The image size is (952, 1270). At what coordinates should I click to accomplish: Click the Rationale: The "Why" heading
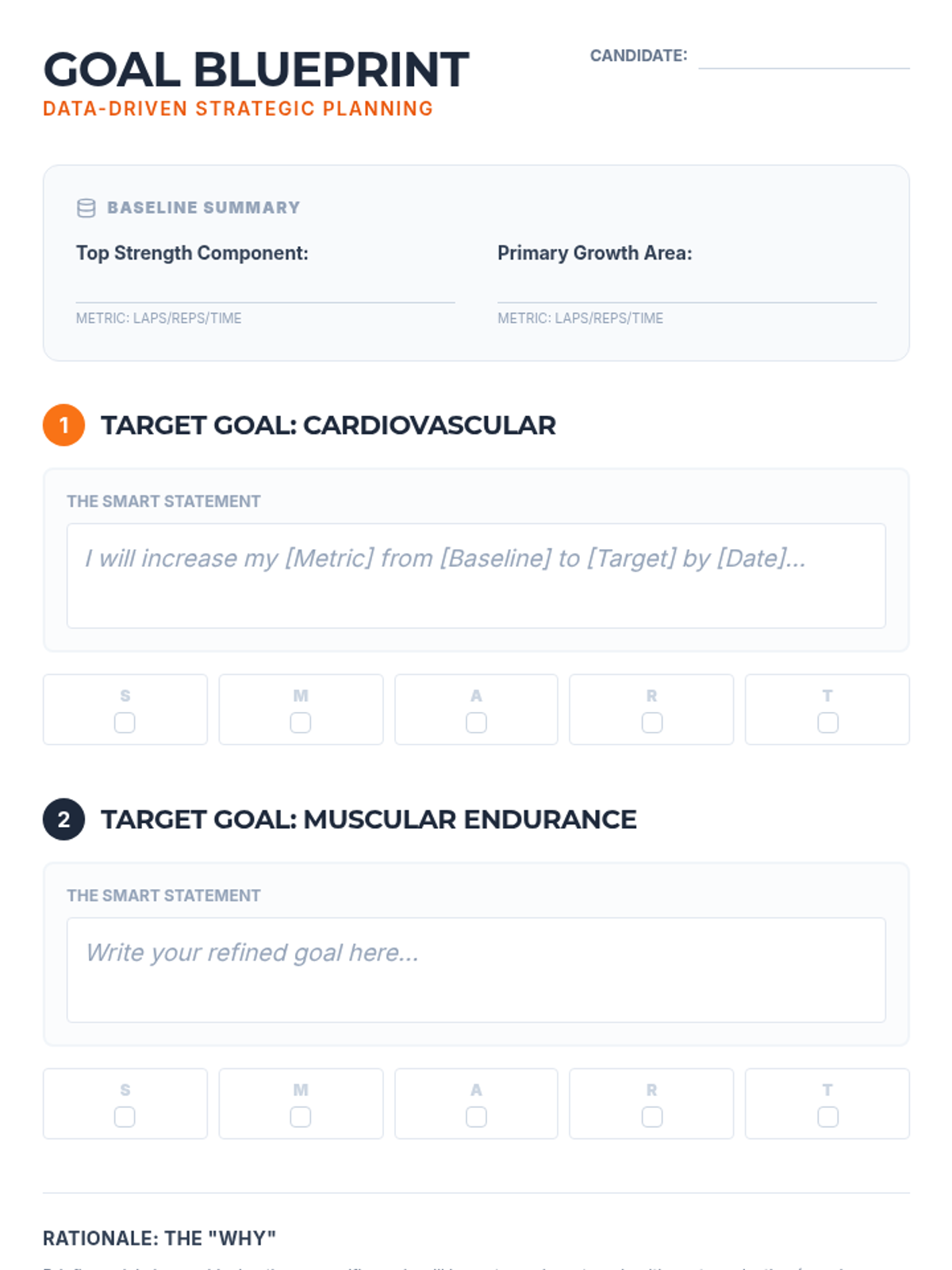[x=159, y=1238]
